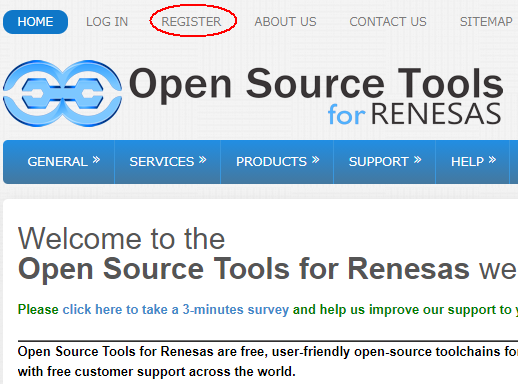Visit the ABOUT US page
This screenshot has height=384, width=518.
pos(285,22)
